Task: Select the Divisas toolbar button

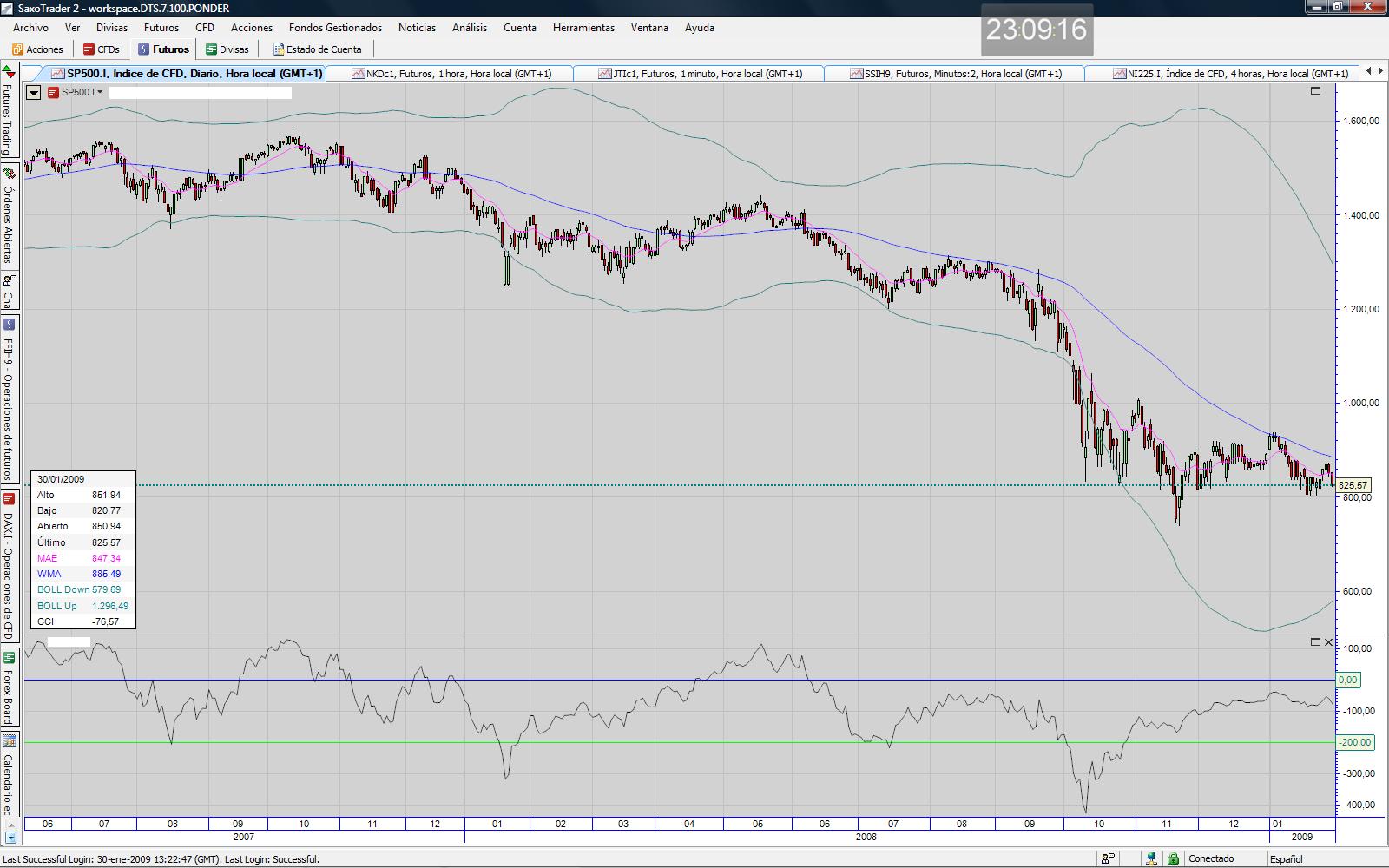Action: click(227, 49)
